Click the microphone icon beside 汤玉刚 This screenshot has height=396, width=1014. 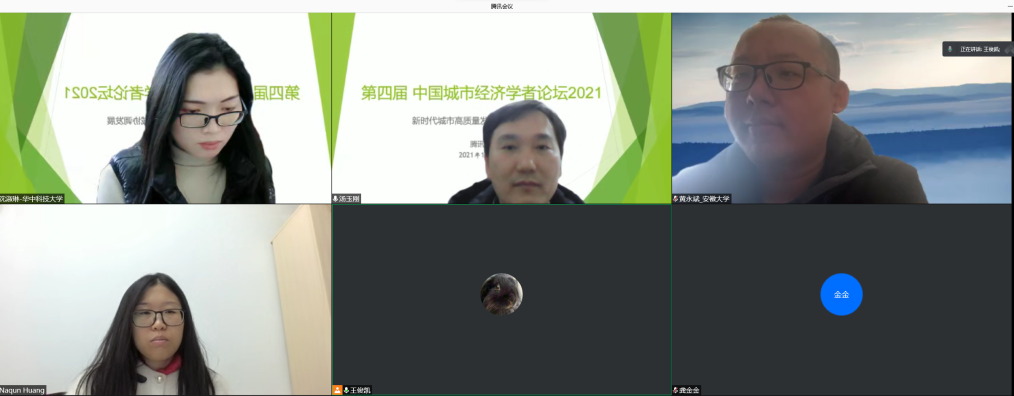pyautogui.click(x=336, y=199)
